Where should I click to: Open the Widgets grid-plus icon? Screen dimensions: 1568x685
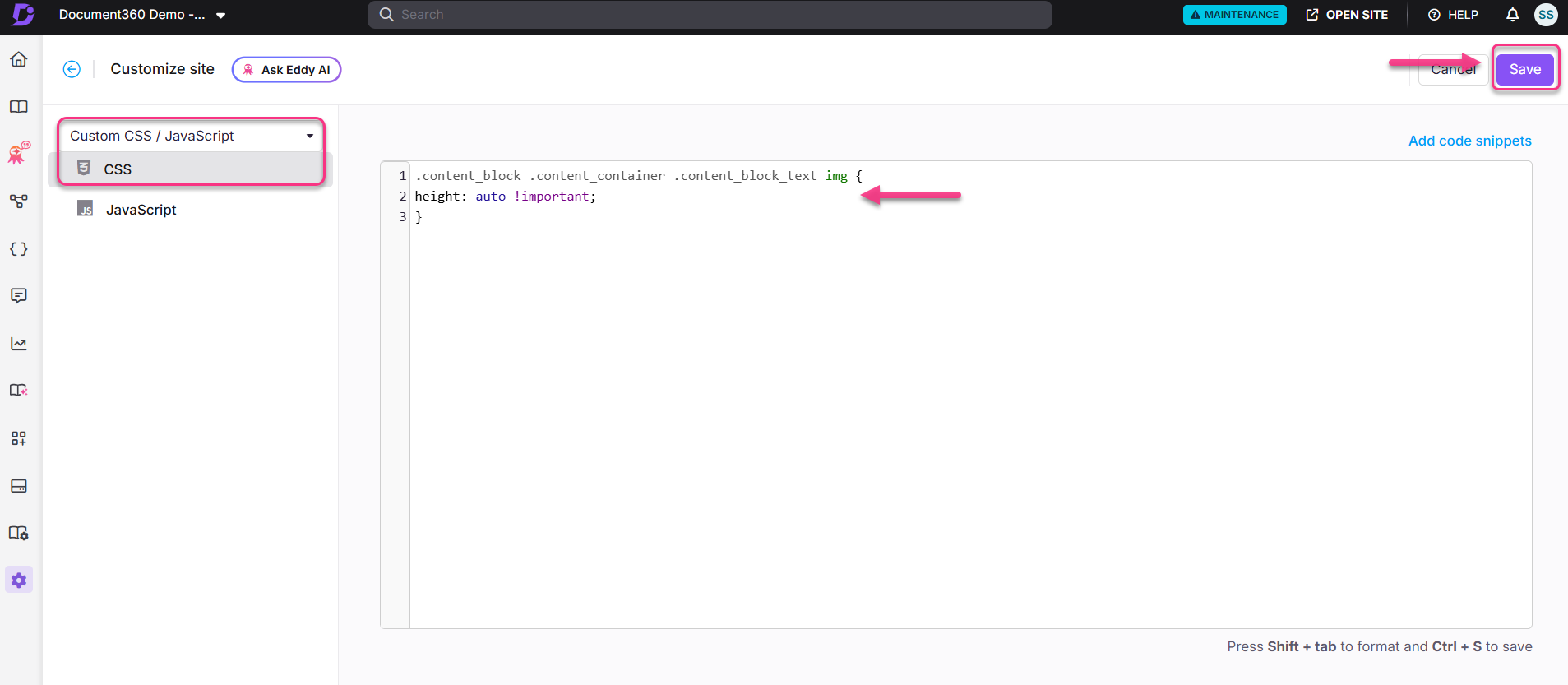tap(19, 438)
